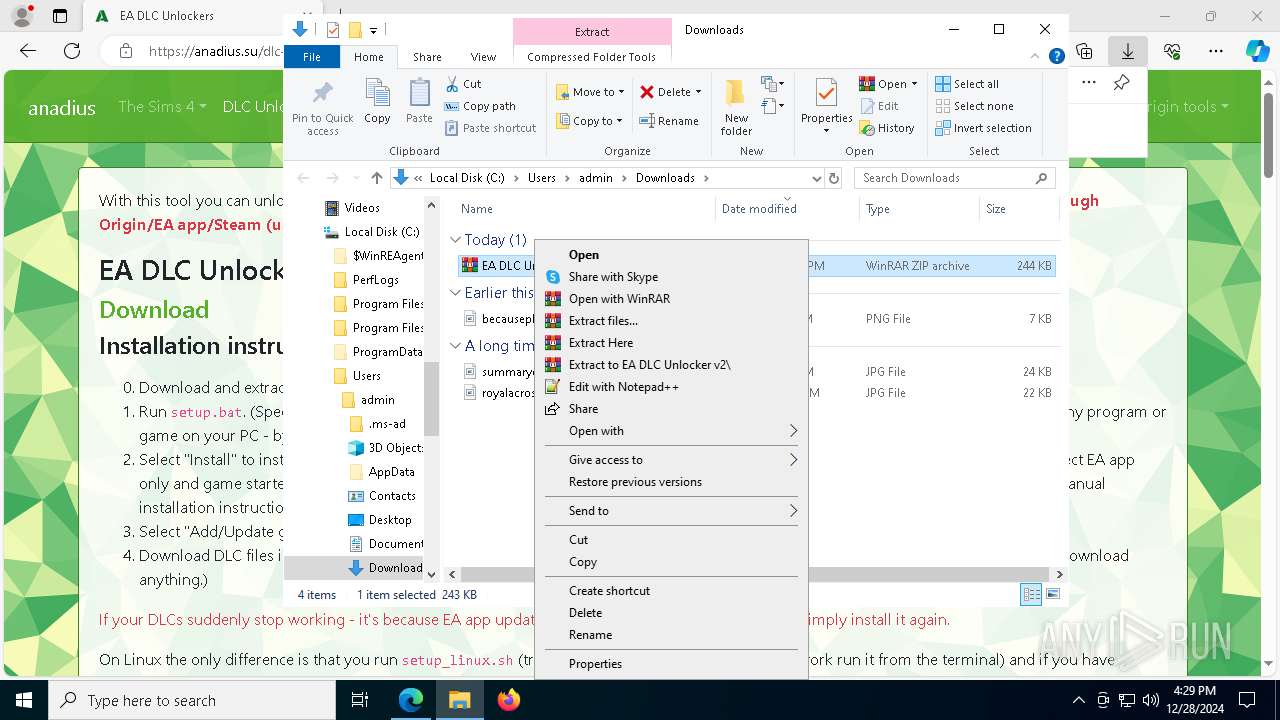Open address bar history dropdown

pos(816,178)
